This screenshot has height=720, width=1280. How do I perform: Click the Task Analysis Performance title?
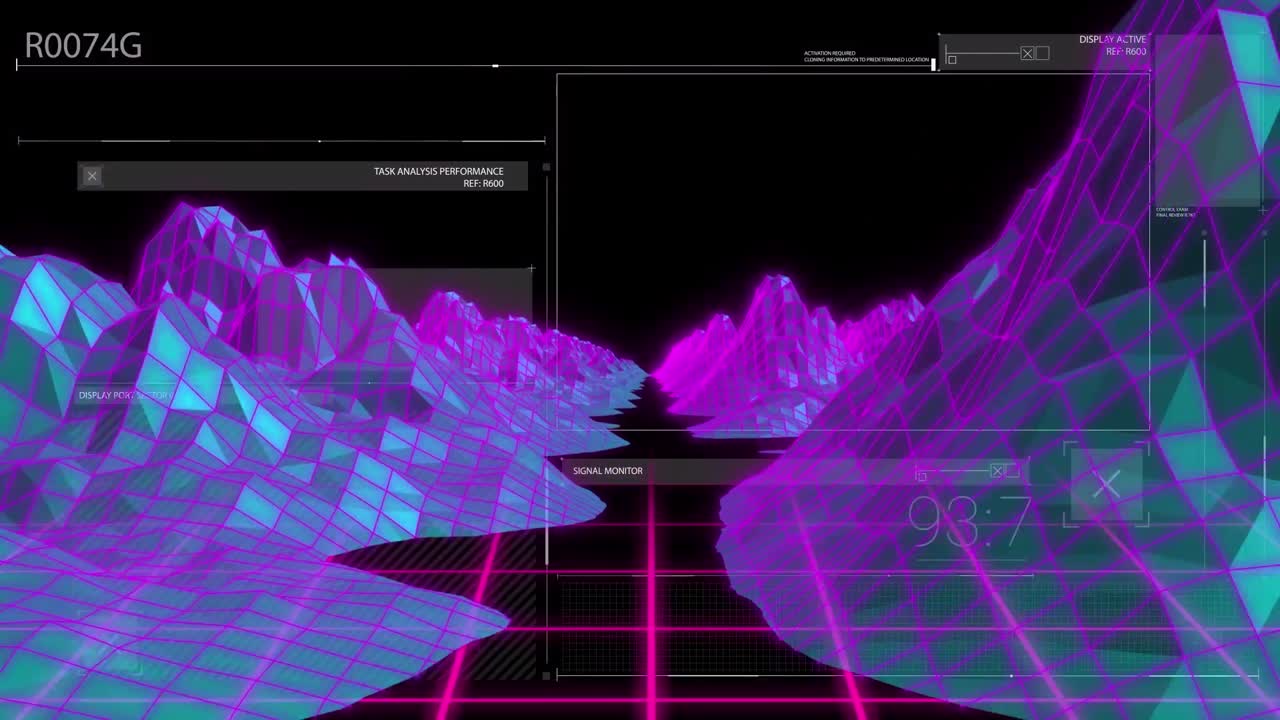click(438, 171)
